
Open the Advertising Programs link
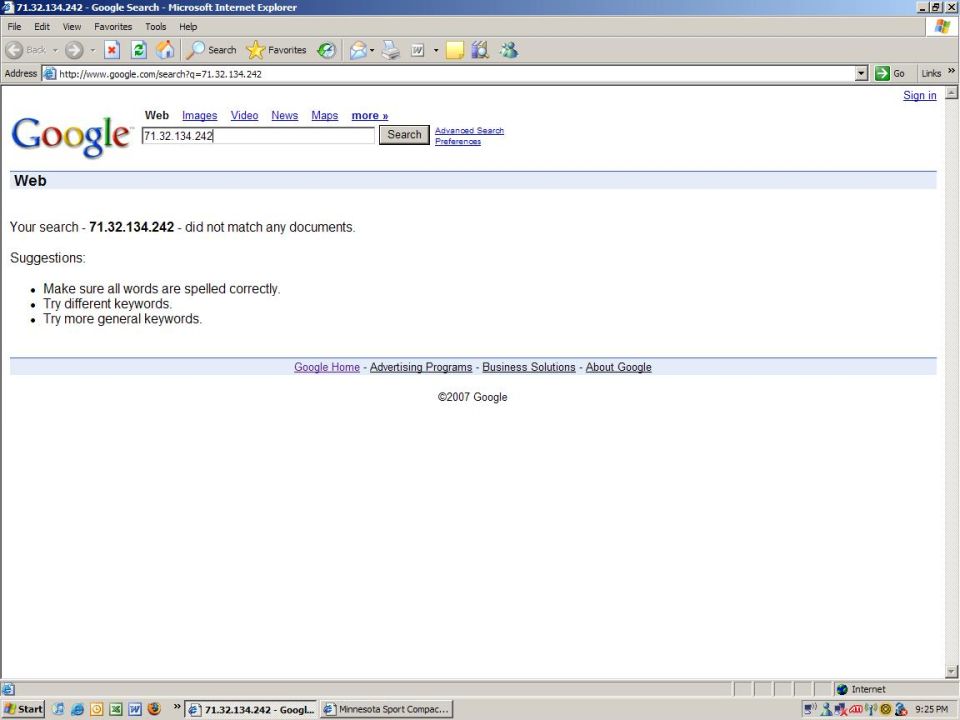pos(421,367)
